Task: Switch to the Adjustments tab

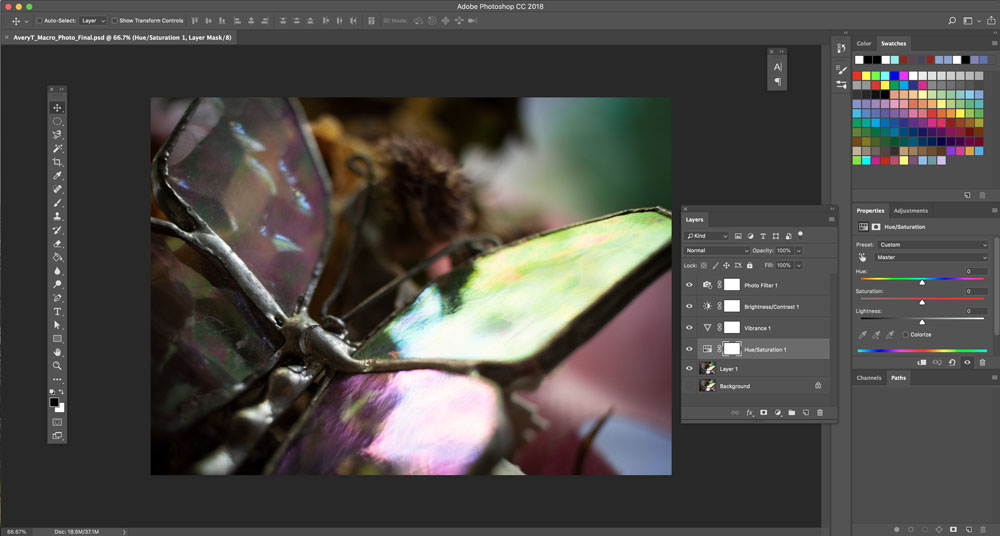Action: [x=911, y=211]
